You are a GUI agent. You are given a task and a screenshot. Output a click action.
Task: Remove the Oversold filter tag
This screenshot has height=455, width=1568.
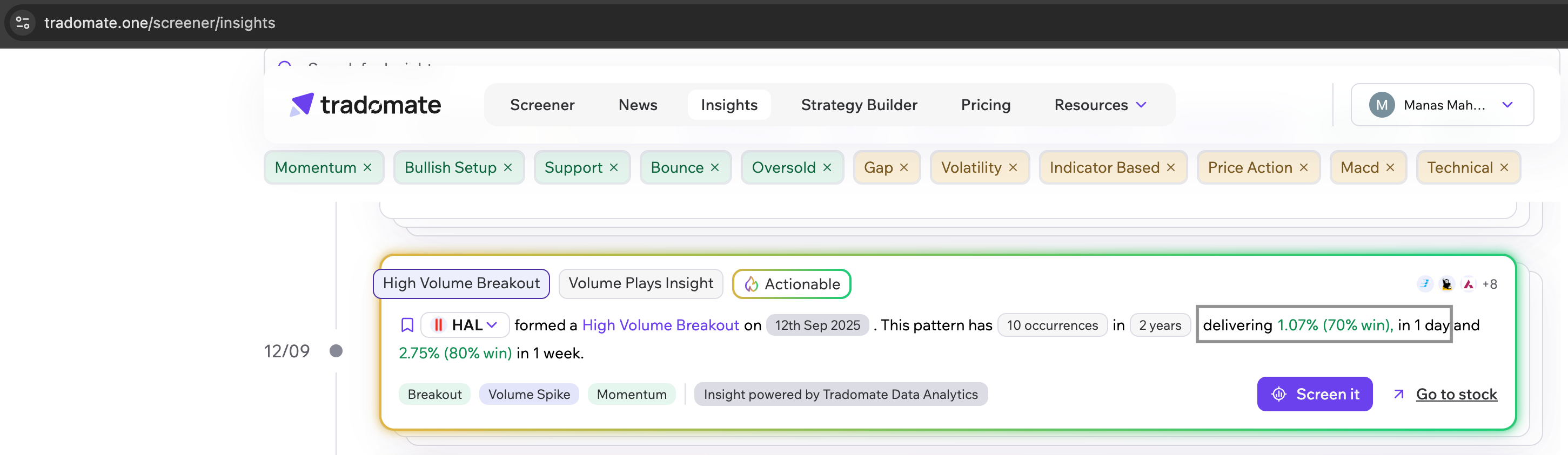(x=827, y=168)
